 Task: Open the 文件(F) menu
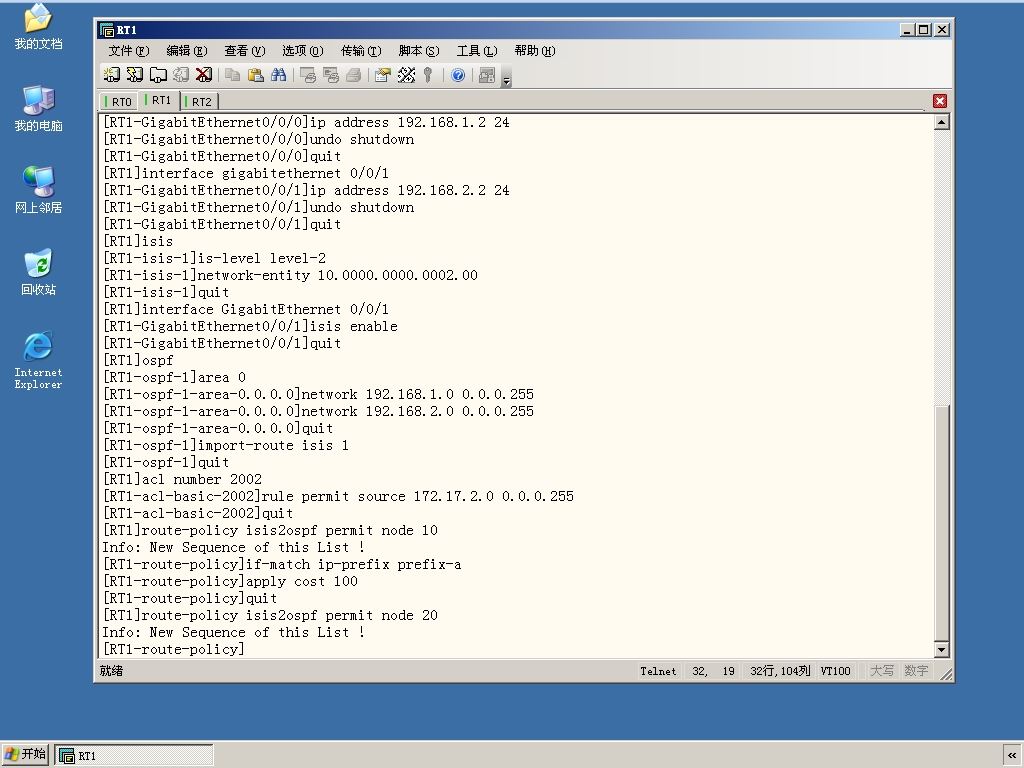129,51
